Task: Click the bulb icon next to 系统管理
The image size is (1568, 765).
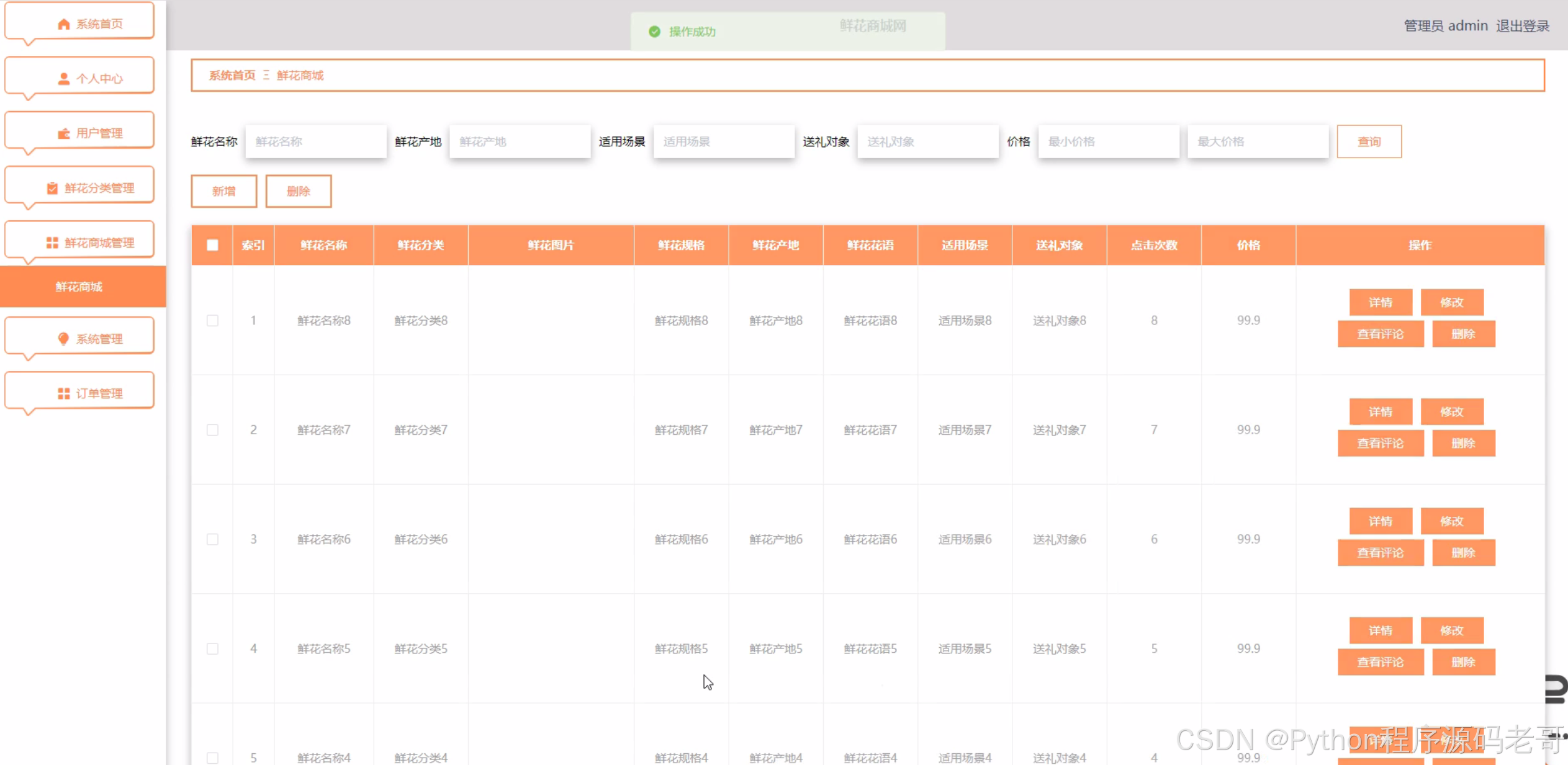Action: pyautogui.click(x=63, y=339)
